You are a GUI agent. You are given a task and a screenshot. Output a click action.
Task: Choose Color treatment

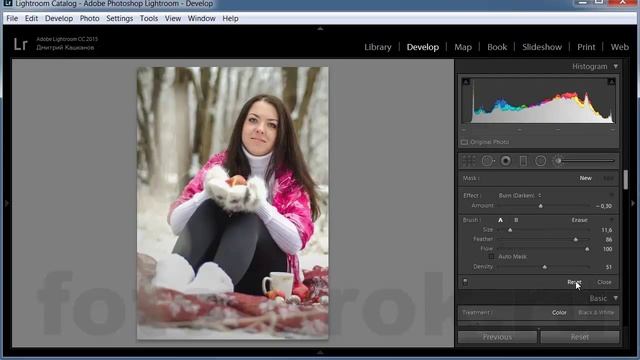[559, 313]
